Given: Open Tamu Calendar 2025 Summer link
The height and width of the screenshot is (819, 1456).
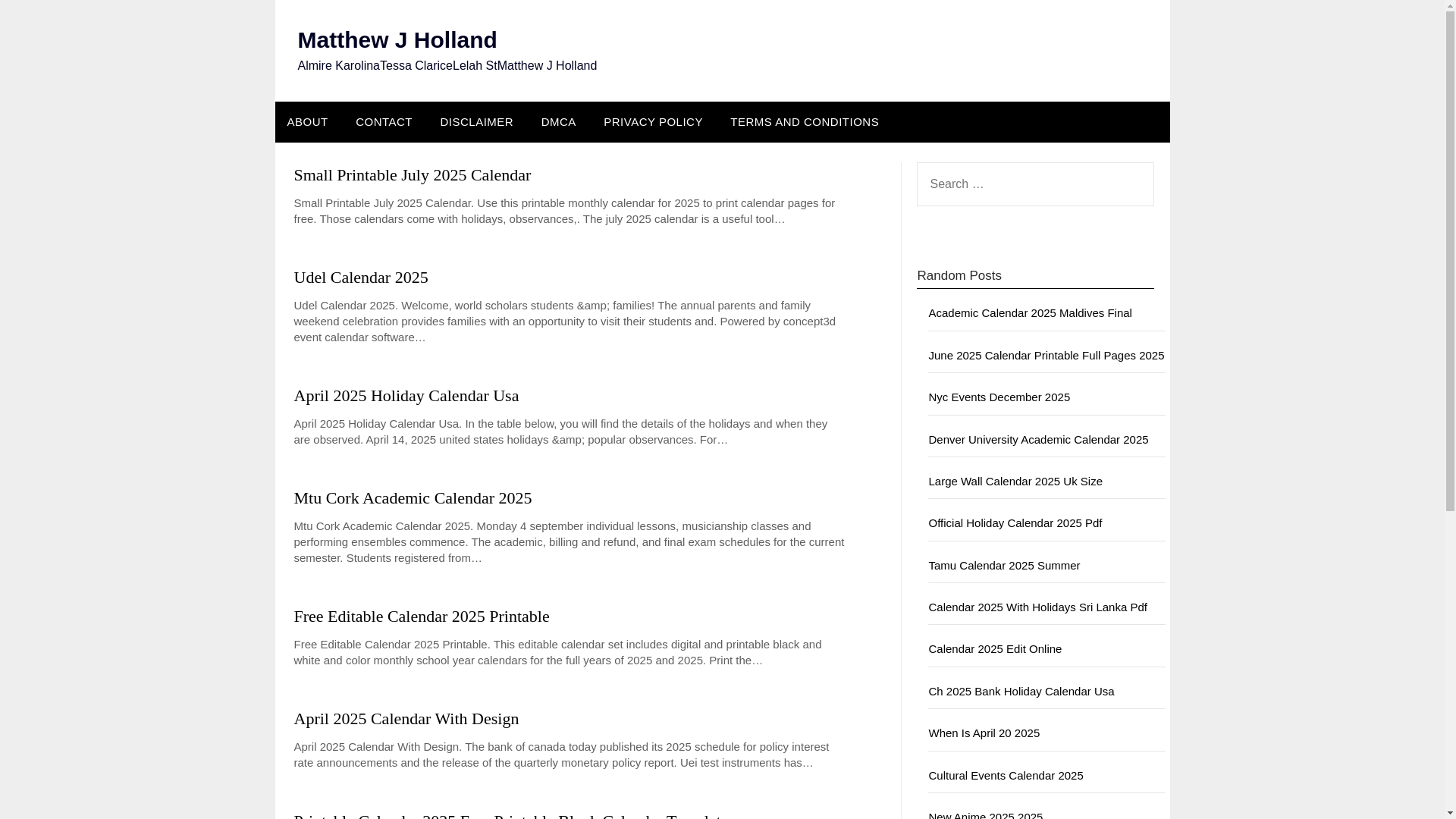Looking at the screenshot, I should tap(1004, 566).
